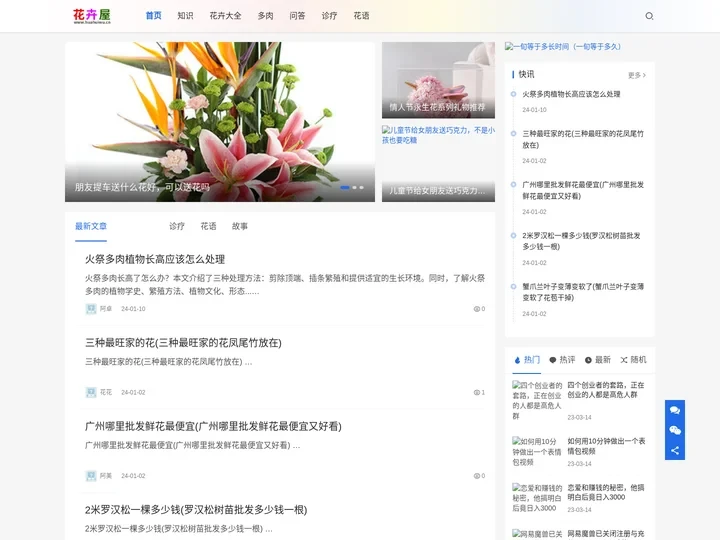The height and width of the screenshot is (540, 720).
Task: Open article 广州哪里批发鲜花最便宜 in main list
Action: pyautogui.click(x=214, y=426)
